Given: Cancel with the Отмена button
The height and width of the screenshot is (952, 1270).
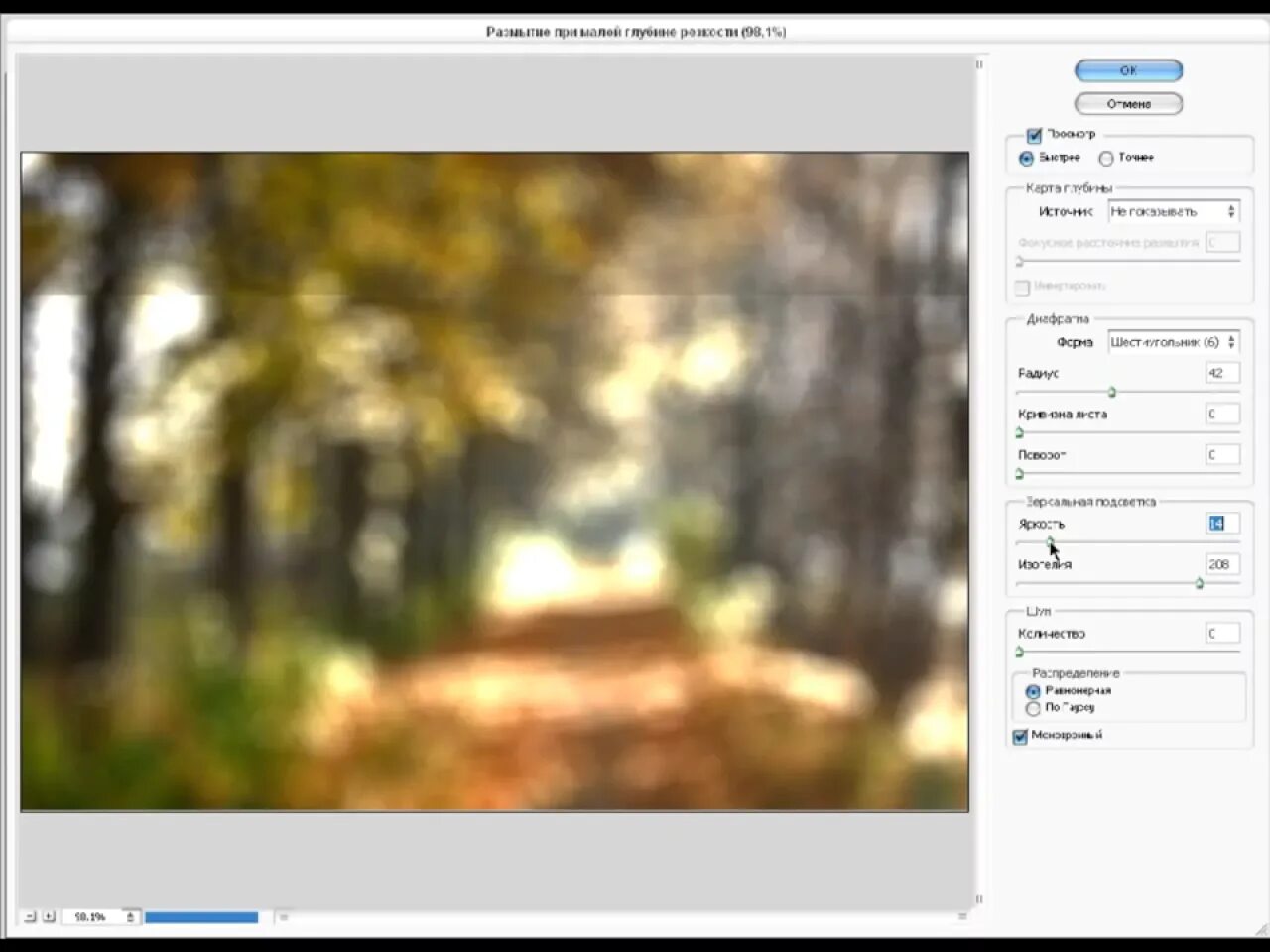Looking at the screenshot, I should tap(1128, 103).
